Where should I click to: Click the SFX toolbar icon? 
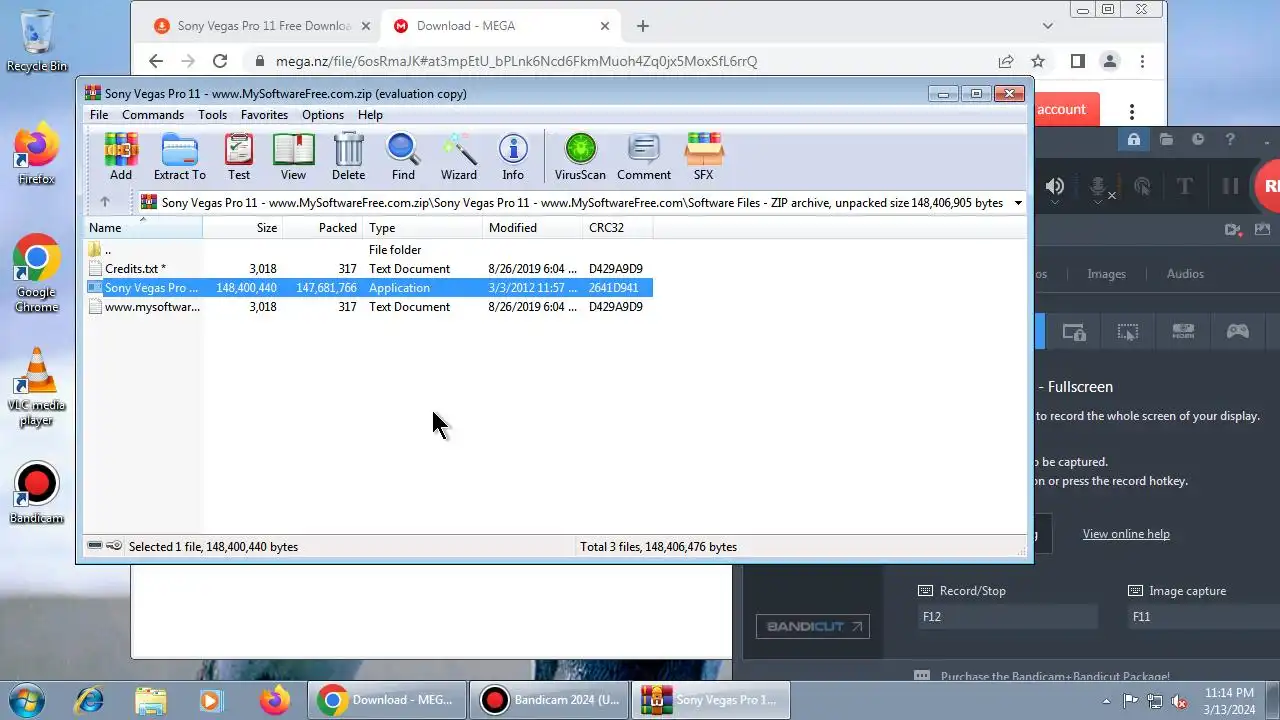704,157
